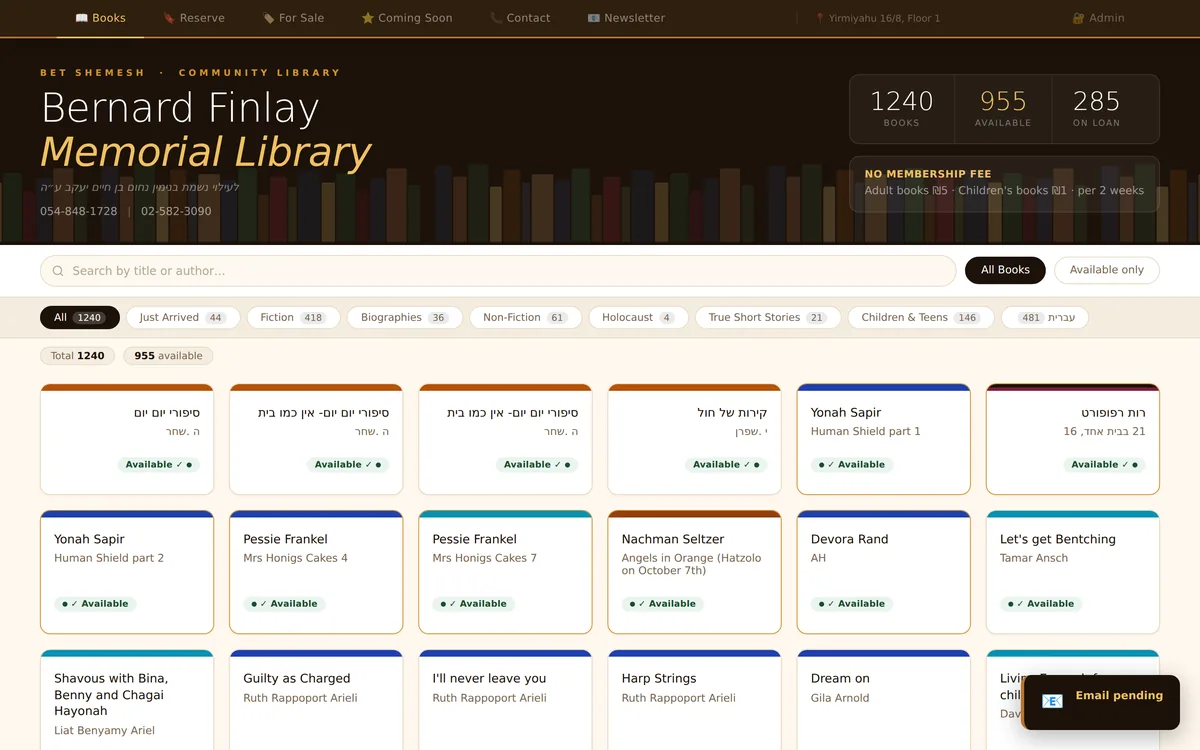Click Available badge on Let's get Bentching
This screenshot has width=1200, height=750.
(1041, 604)
